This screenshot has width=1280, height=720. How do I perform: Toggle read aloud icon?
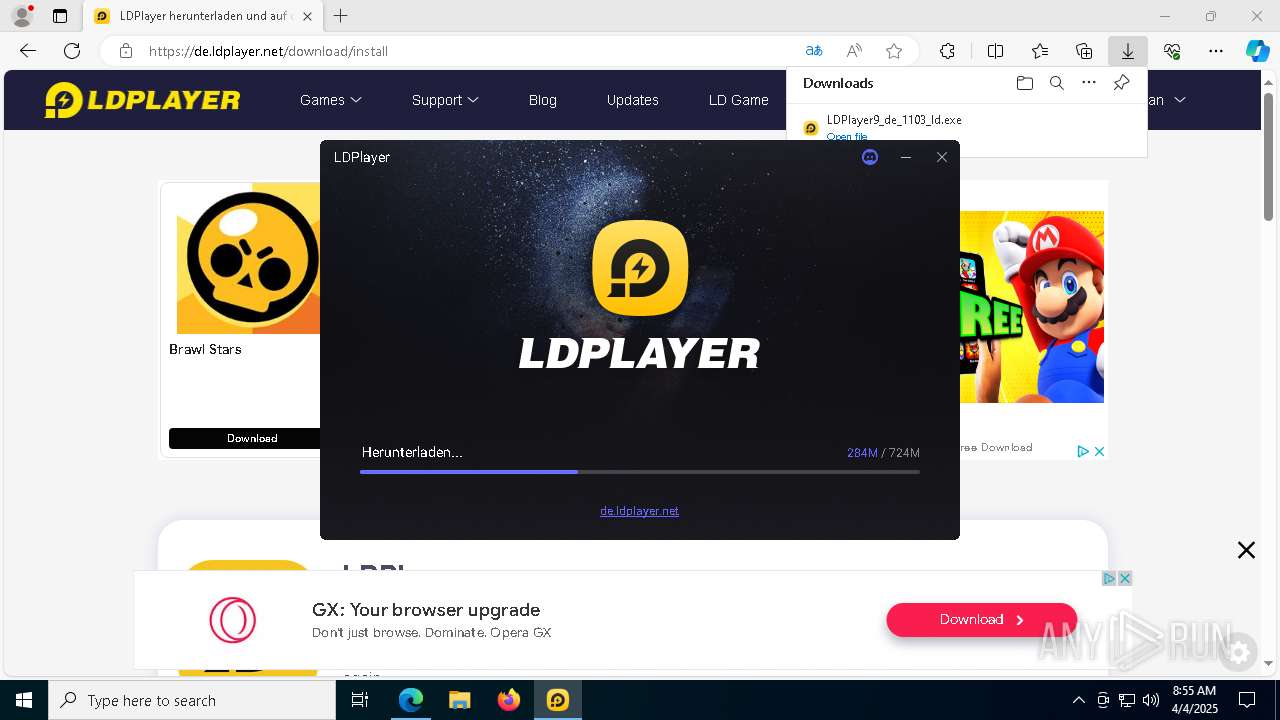pos(854,51)
